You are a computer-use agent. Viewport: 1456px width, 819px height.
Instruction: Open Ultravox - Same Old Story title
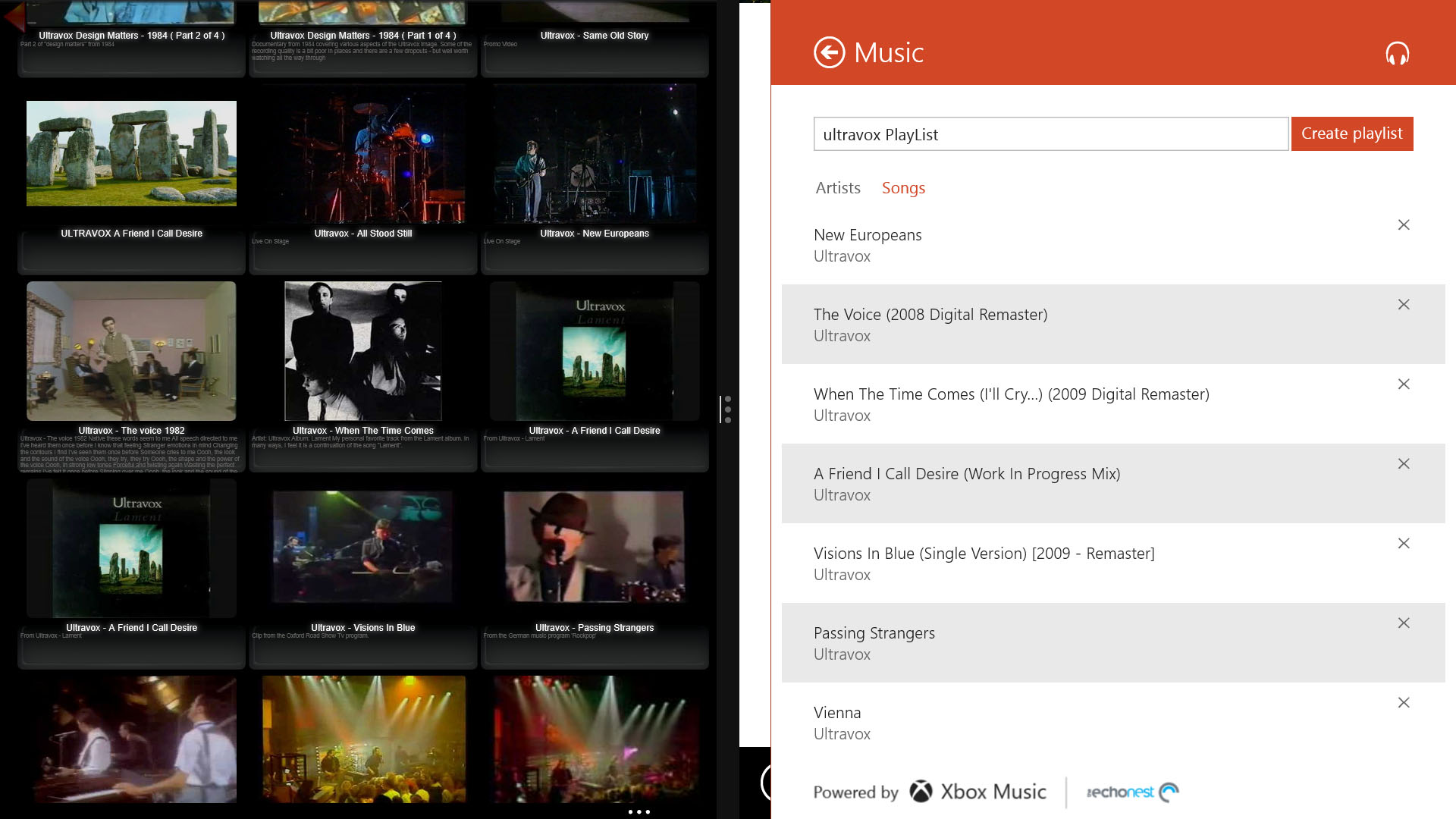click(595, 36)
